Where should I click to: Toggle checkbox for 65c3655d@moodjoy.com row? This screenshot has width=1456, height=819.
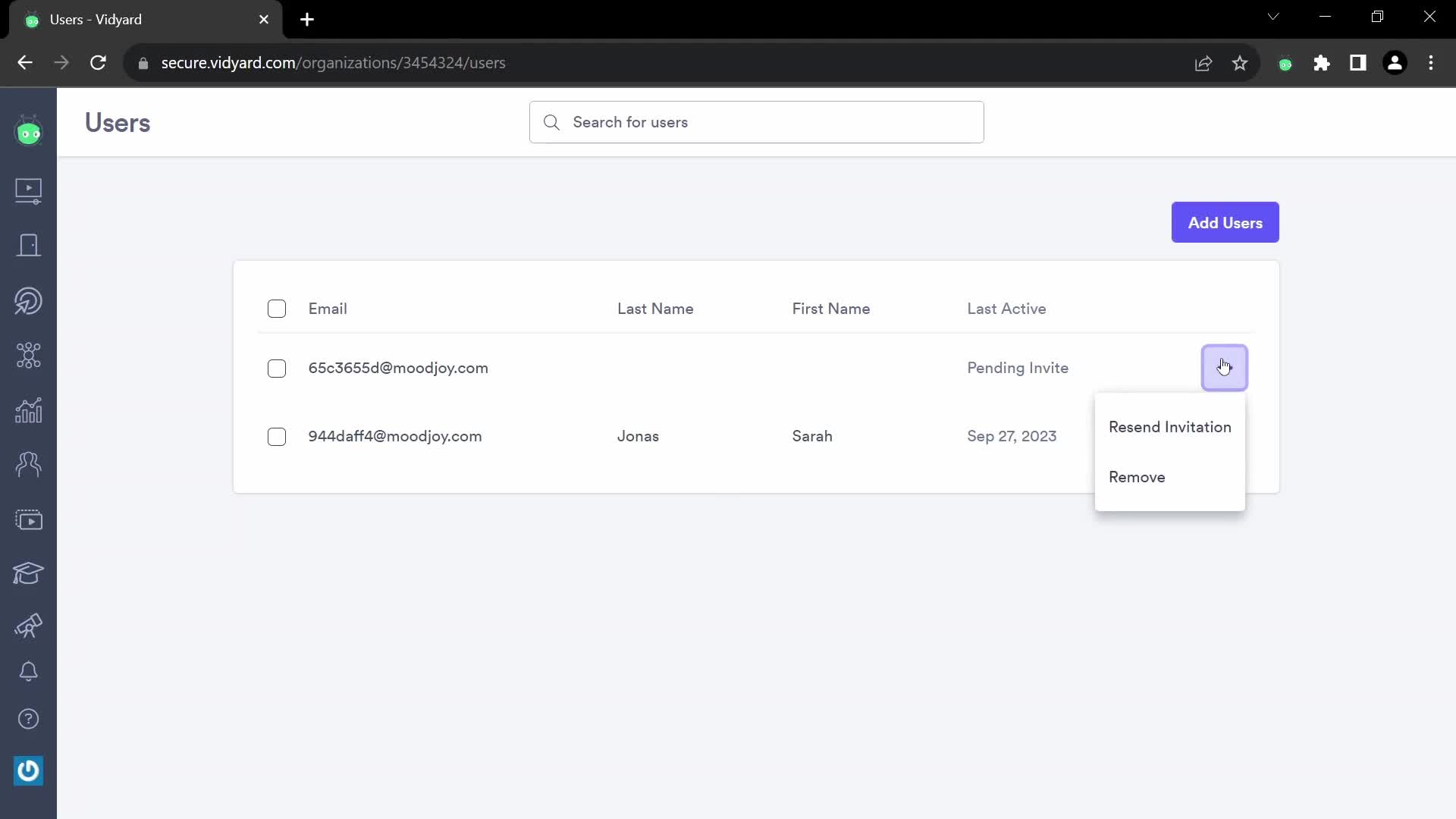(x=277, y=368)
